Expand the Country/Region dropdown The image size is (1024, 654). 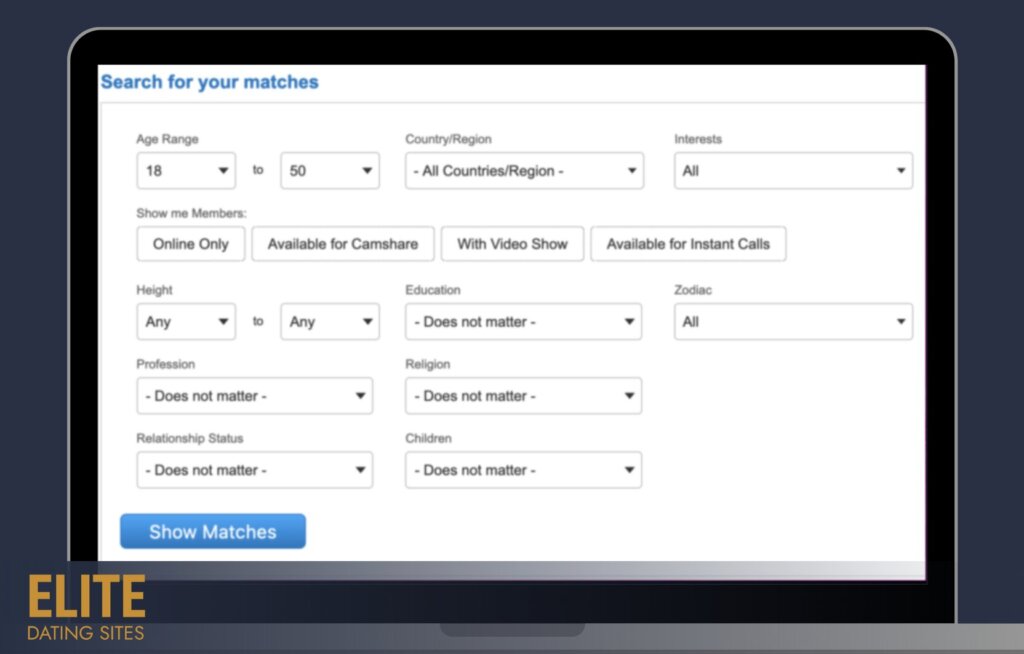click(x=524, y=171)
